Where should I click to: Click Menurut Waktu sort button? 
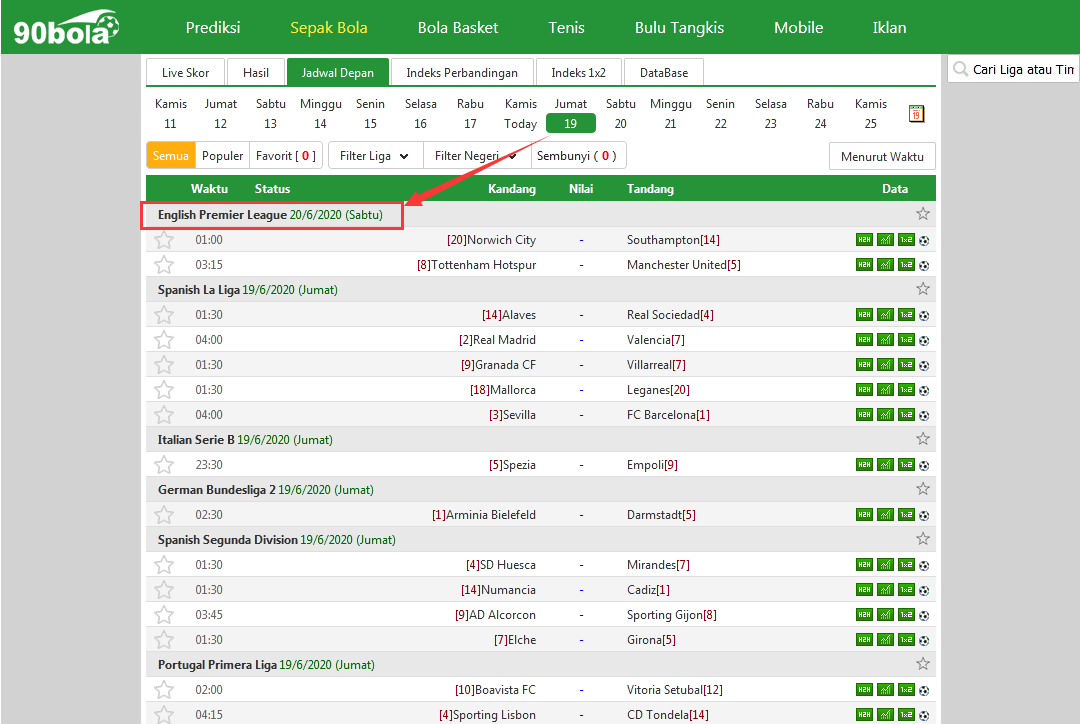[882, 156]
